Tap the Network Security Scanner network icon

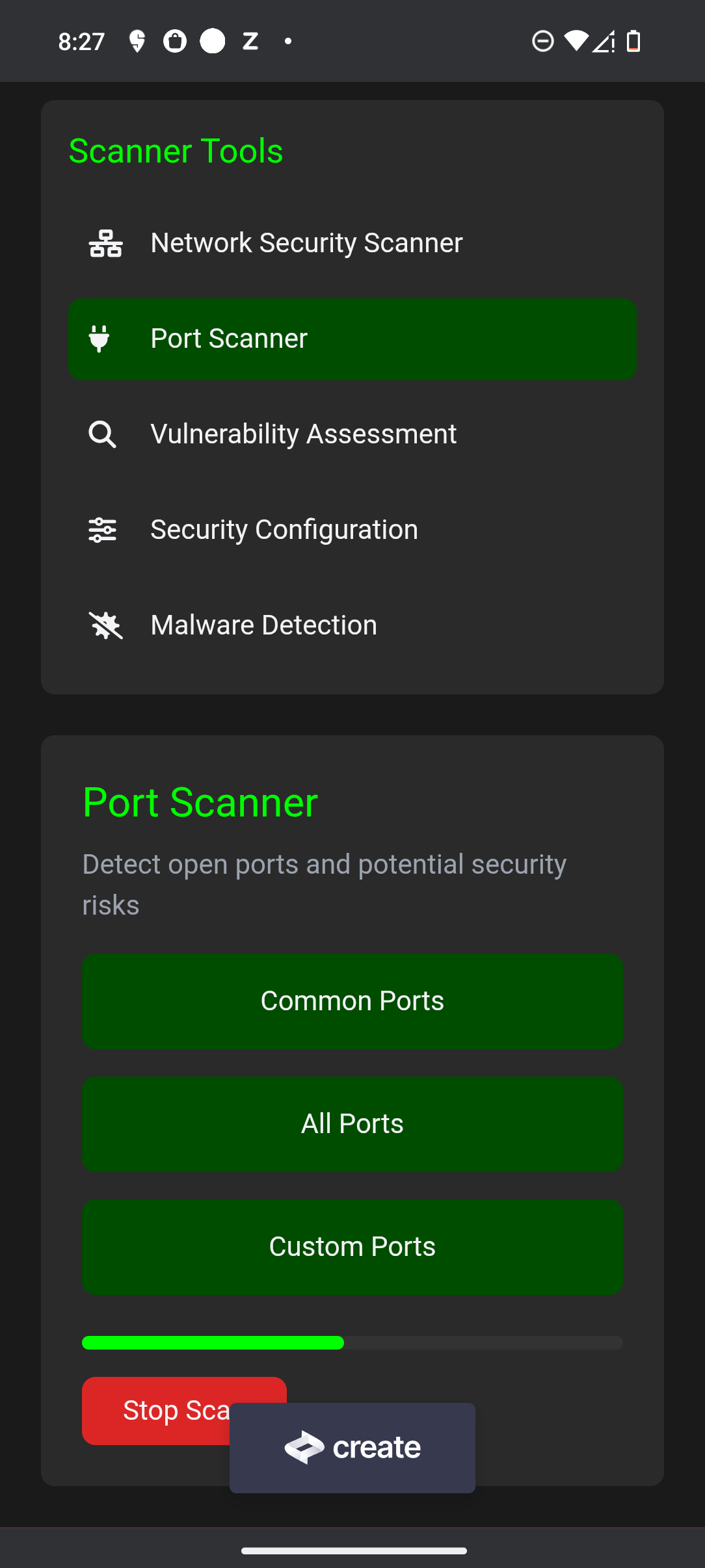105,244
